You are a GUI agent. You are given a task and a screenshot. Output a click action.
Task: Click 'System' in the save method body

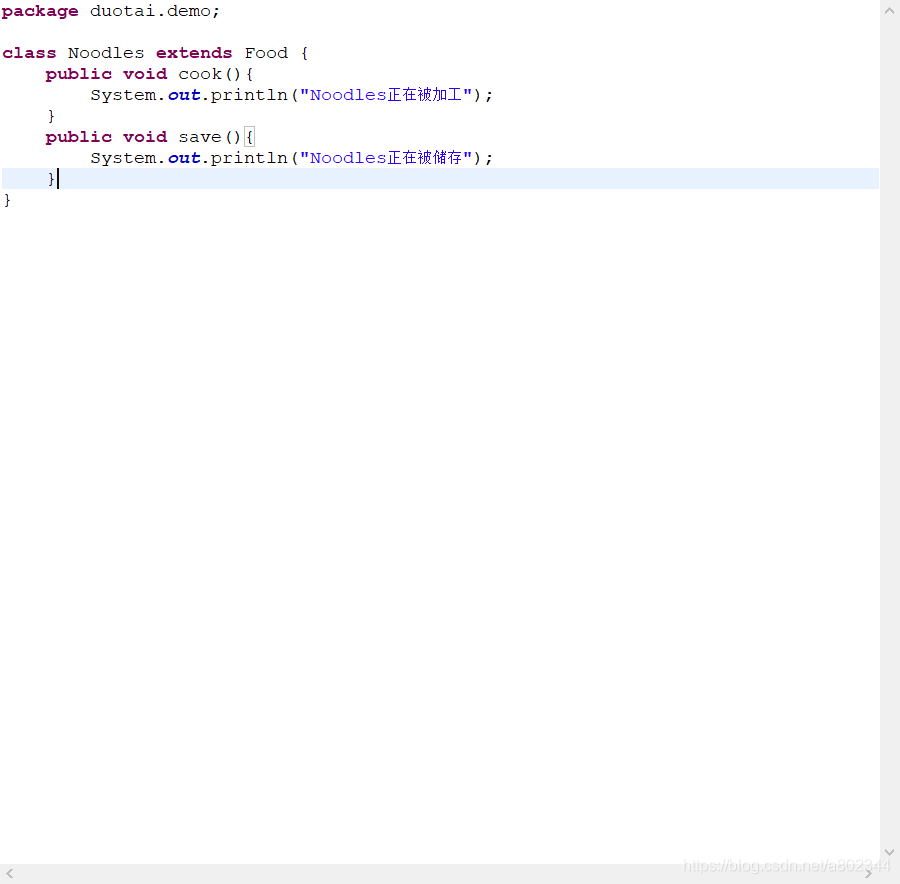[123, 158]
